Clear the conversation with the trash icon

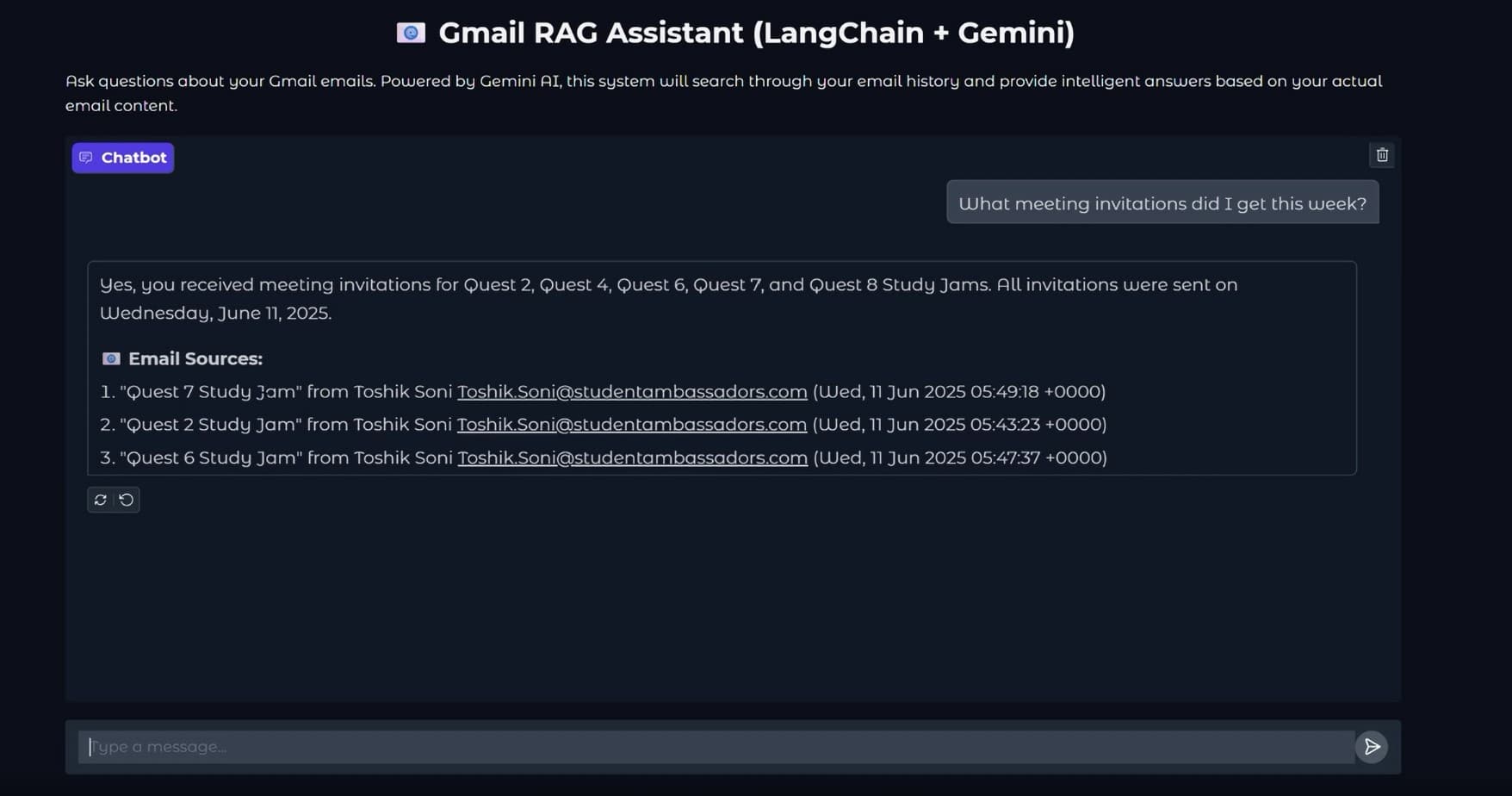pos(1382,155)
